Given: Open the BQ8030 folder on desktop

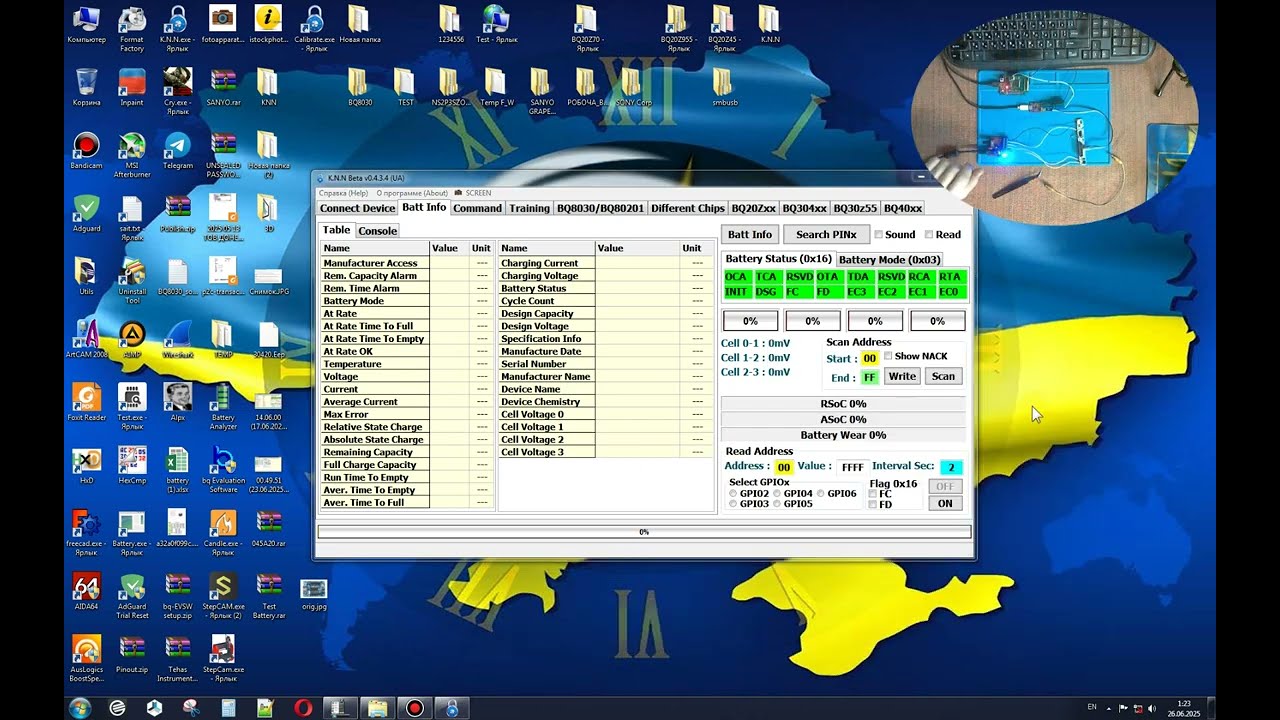Looking at the screenshot, I should pos(360,88).
